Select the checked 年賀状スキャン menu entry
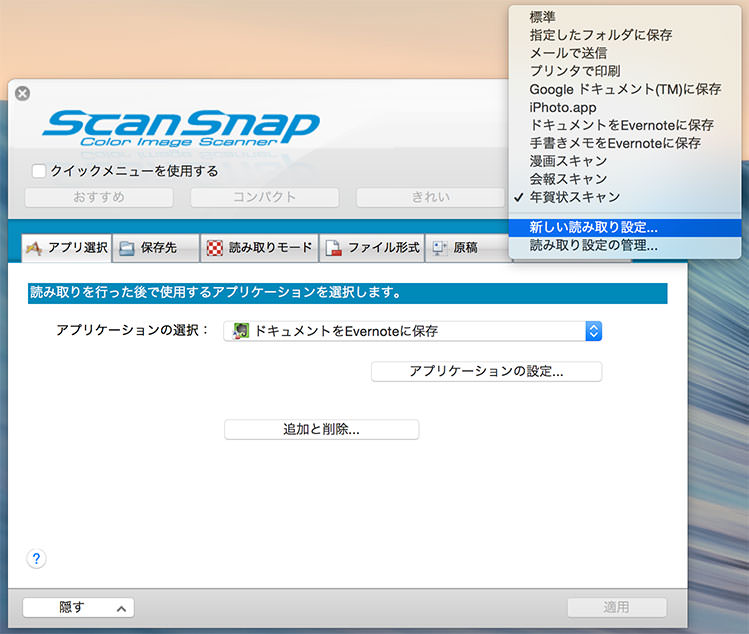749x634 pixels. pos(625,197)
